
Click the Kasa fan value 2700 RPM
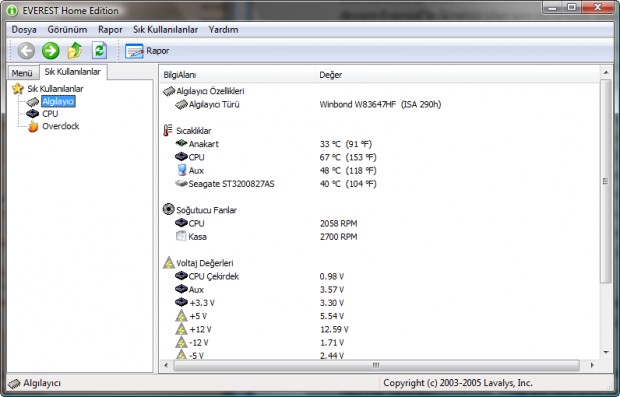pyautogui.click(x=338, y=237)
